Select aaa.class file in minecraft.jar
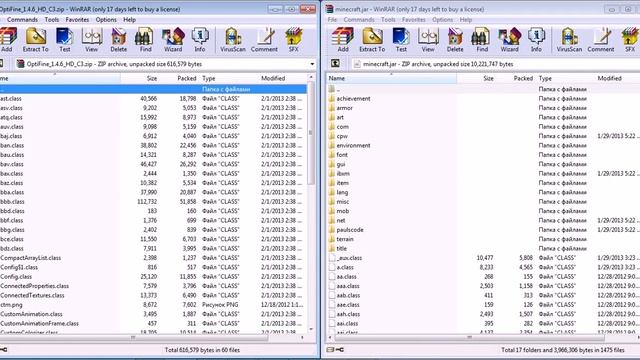This screenshot has height=360, width=640. 348,286
